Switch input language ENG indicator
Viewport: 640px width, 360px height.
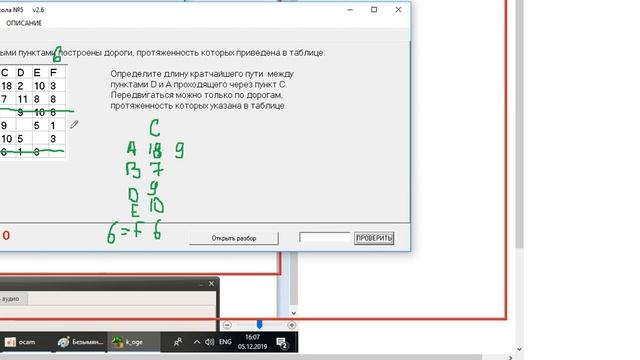point(225,342)
